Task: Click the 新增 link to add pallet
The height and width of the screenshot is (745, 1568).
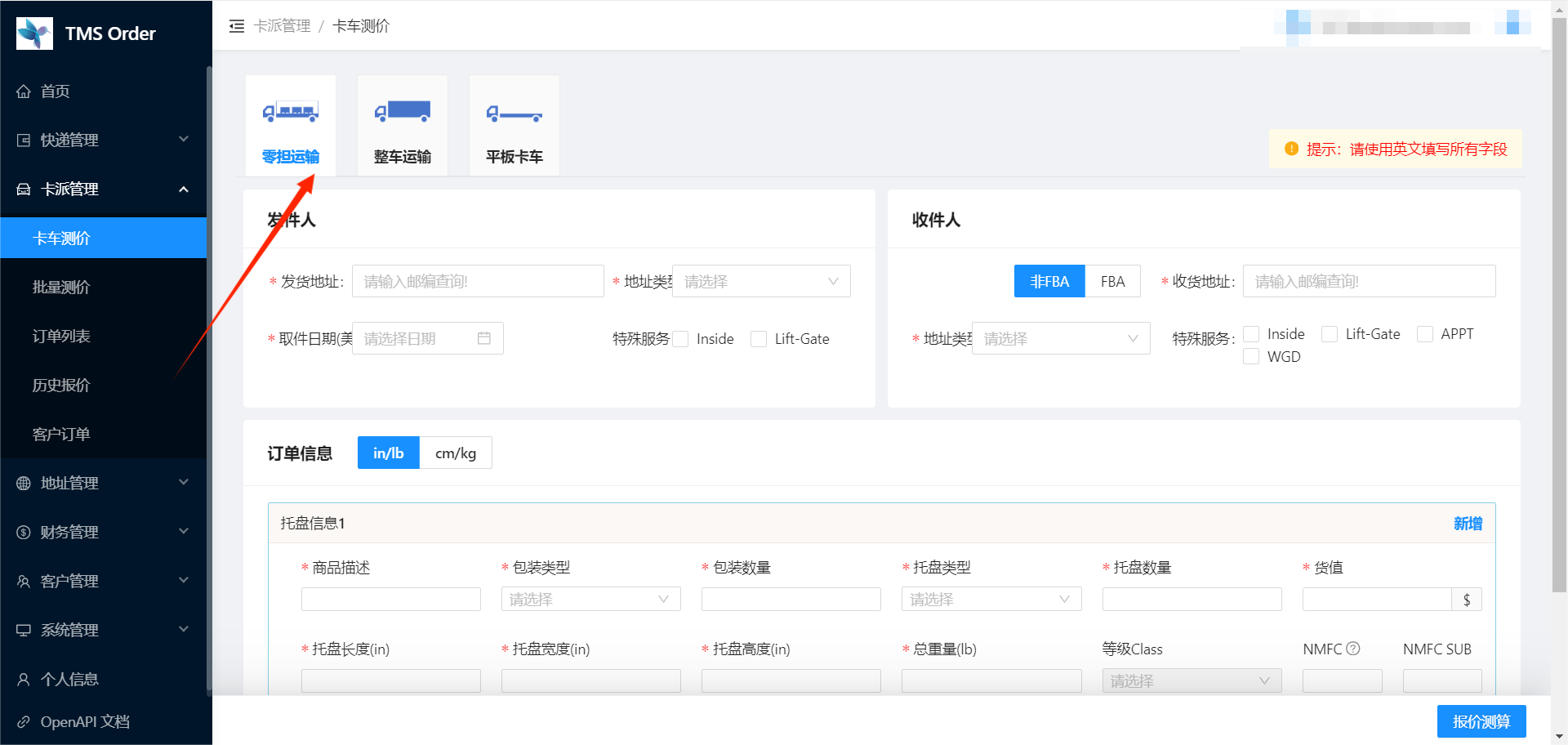Action: (x=1468, y=524)
